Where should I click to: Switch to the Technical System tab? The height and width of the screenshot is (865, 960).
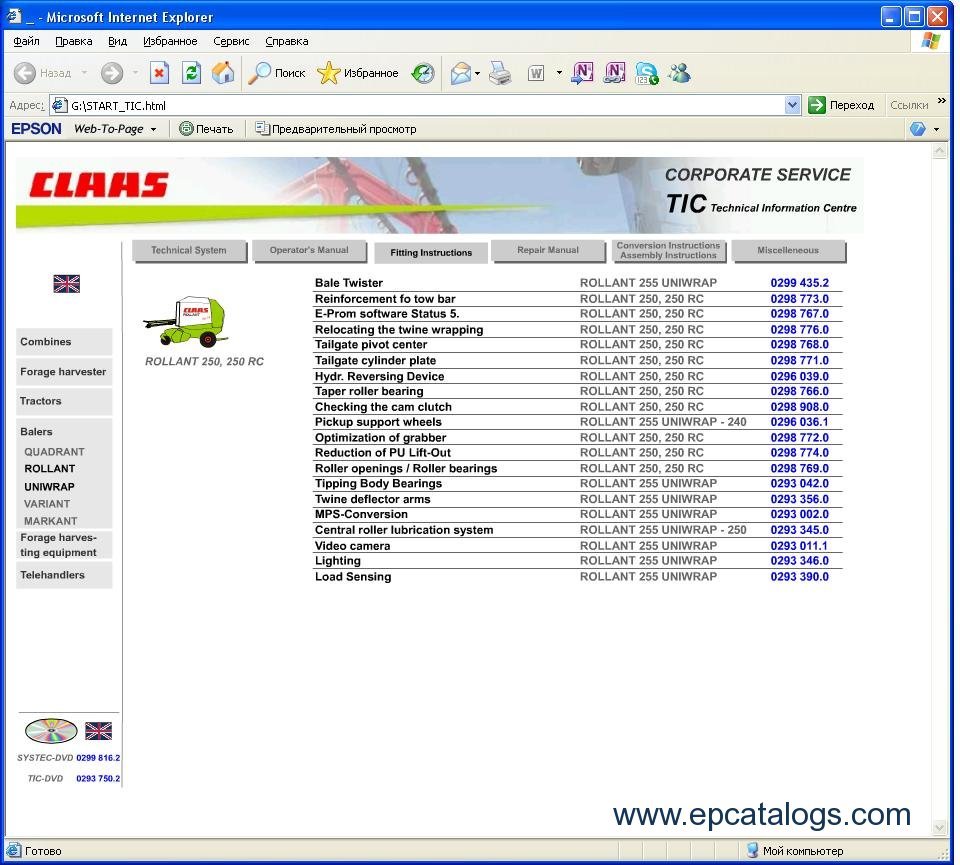[189, 250]
